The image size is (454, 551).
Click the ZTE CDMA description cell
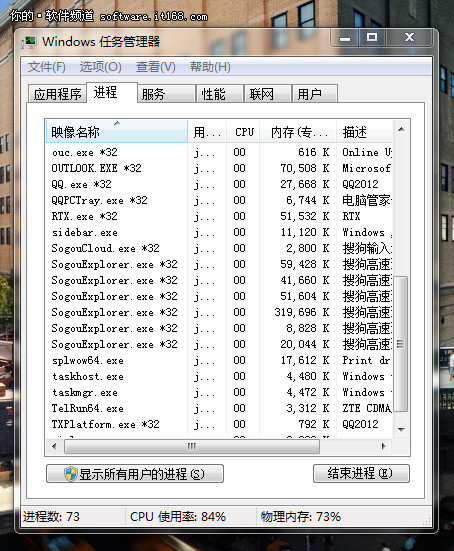[367, 408]
